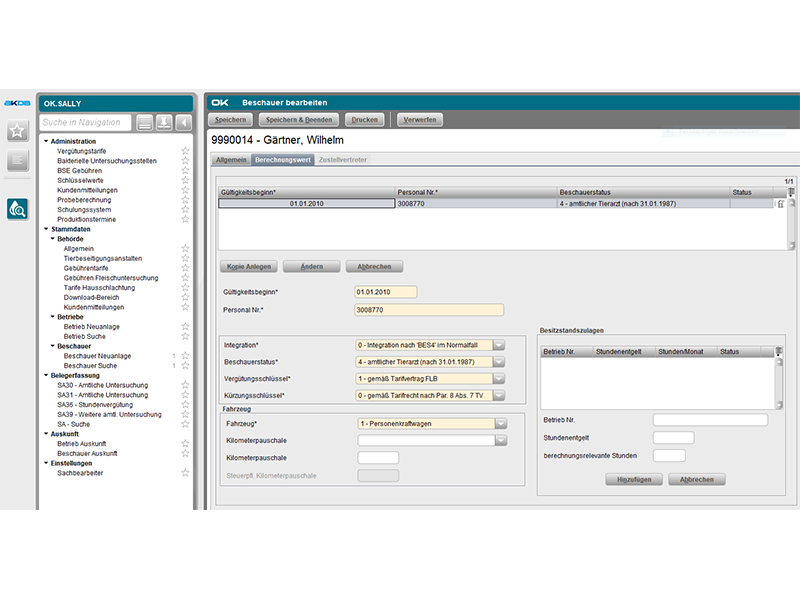Screen dimensions: 800x600
Task: Toggle favorite star for Vergütungstarife
Action: click(185, 150)
